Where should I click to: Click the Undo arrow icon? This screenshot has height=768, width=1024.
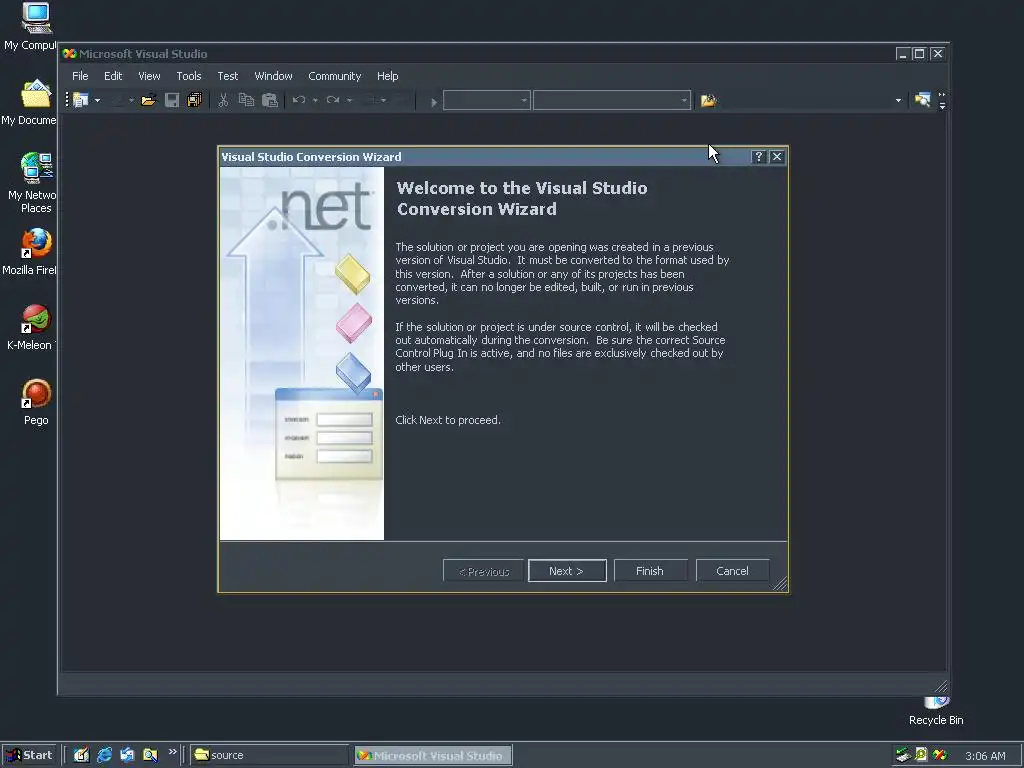pos(299,100)
